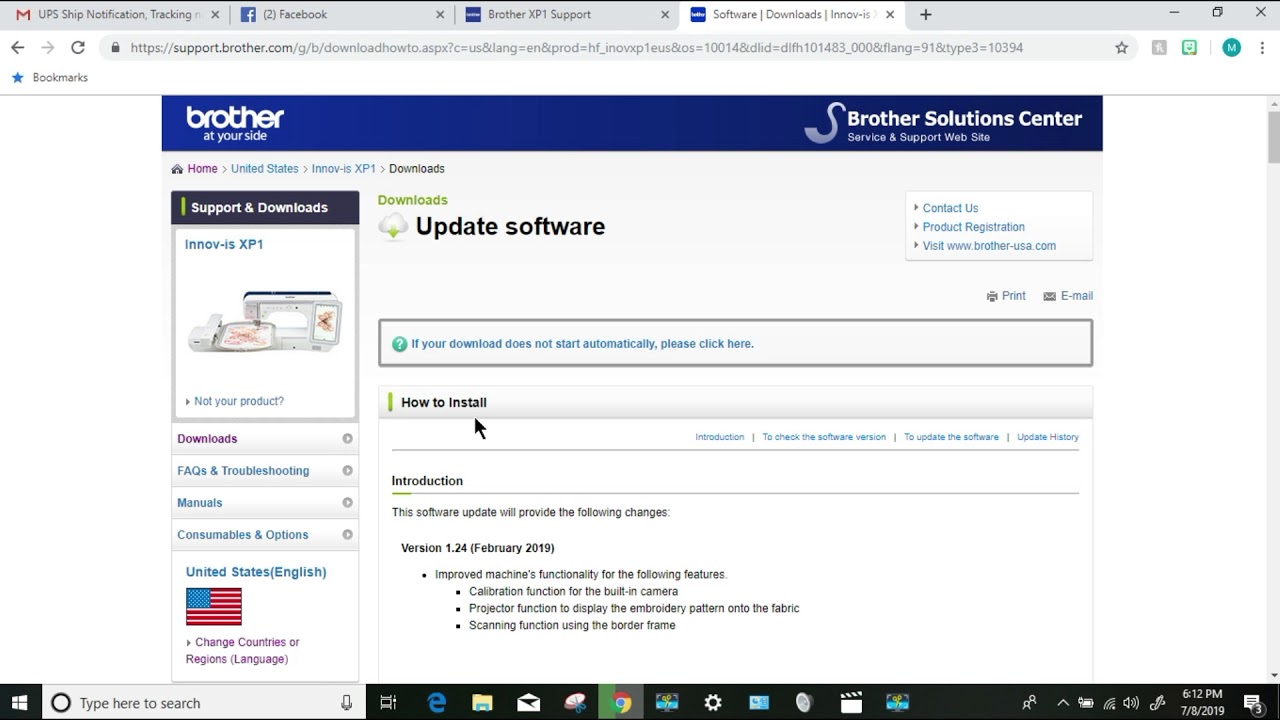Expand the FAQs & Troubleshooting arrow
Screen dimensions: 1280x720
pos(348,471)
